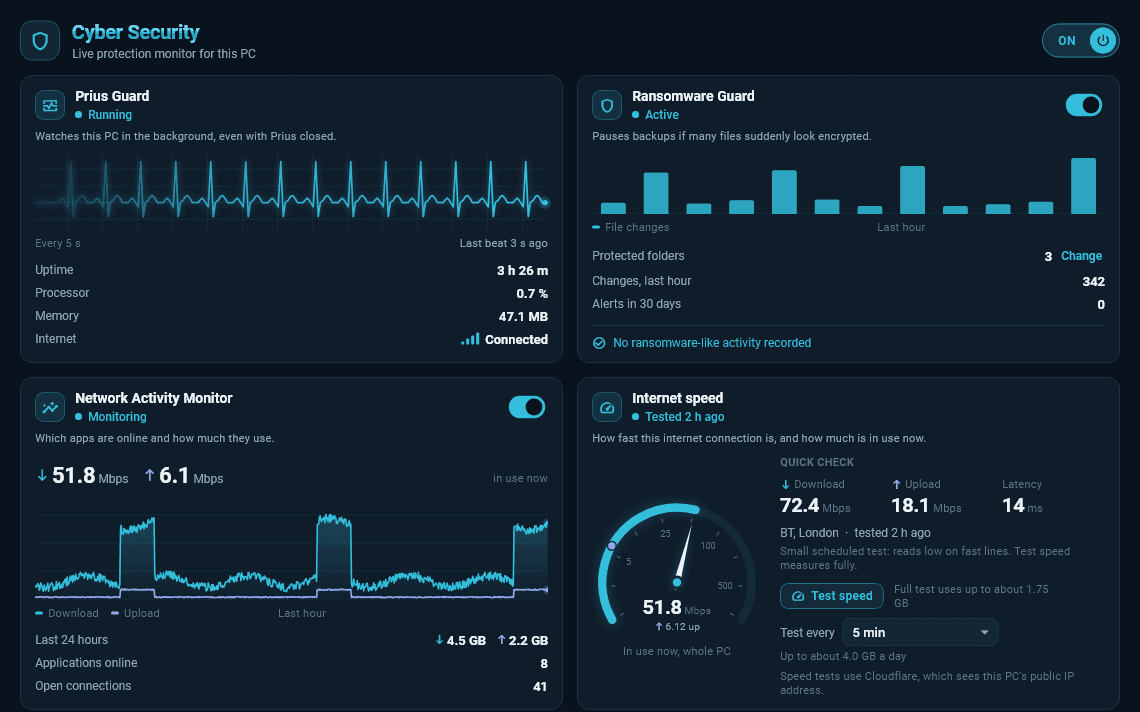Click the Prius Guard heartbeat monitor icon
The height and width of the screenshot is (712, 1140).
[50, 105]
